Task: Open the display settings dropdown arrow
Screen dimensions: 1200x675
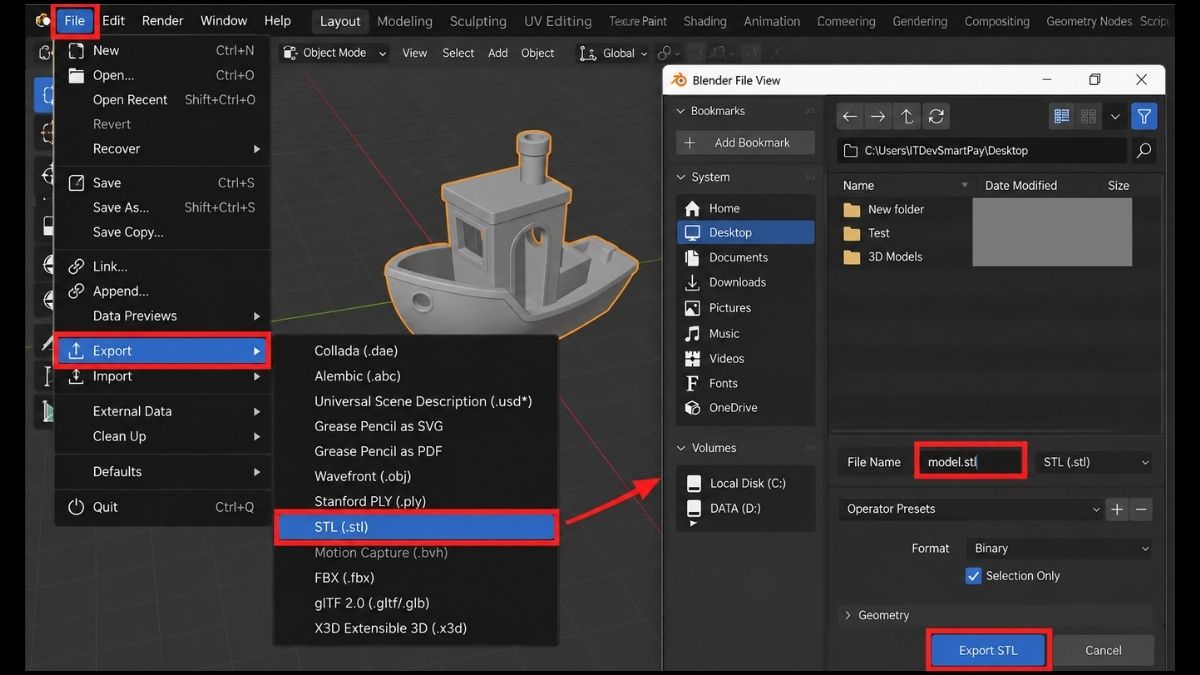Action: point(1115,116)
